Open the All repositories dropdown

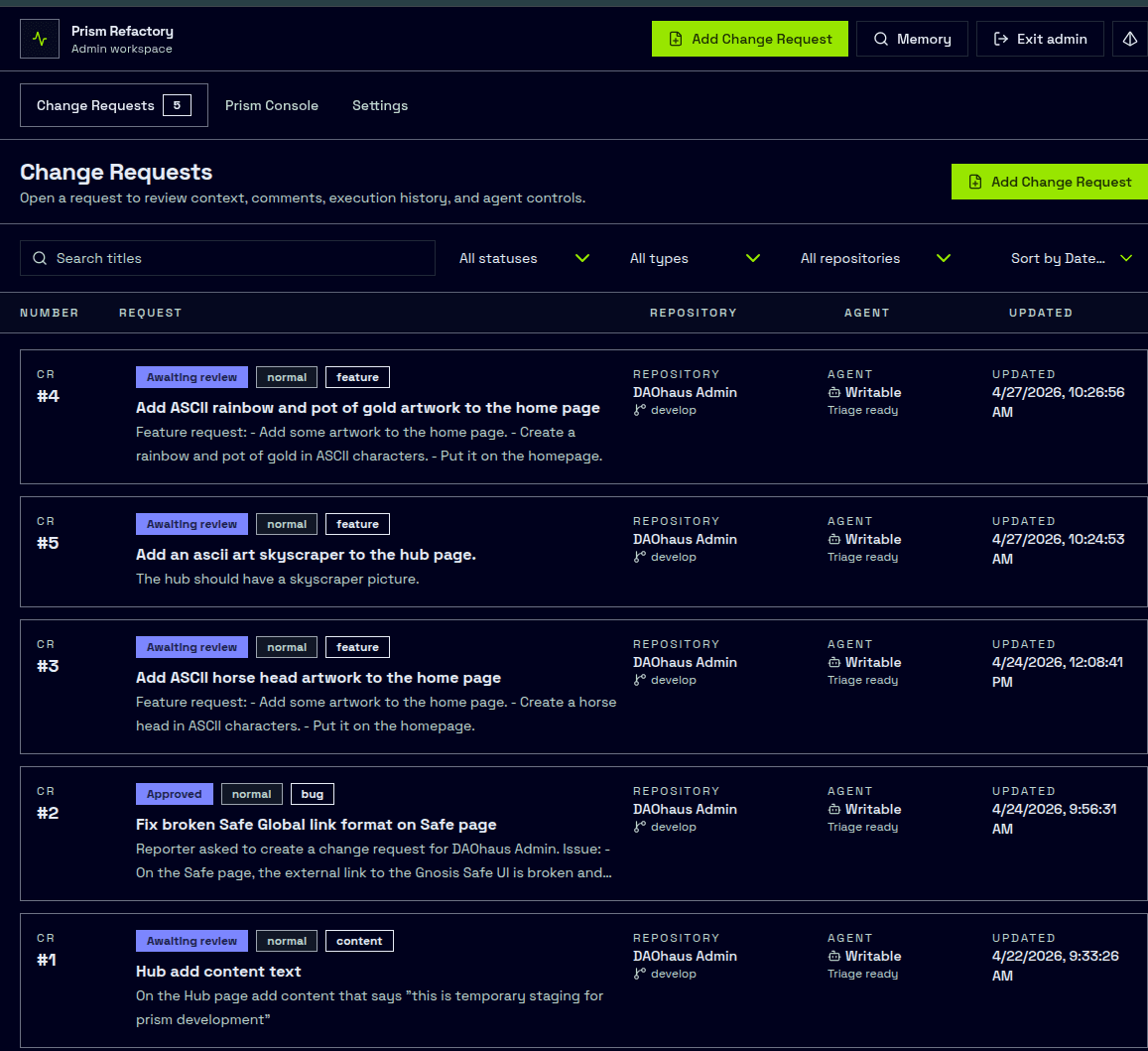click(x=873, y=258)
